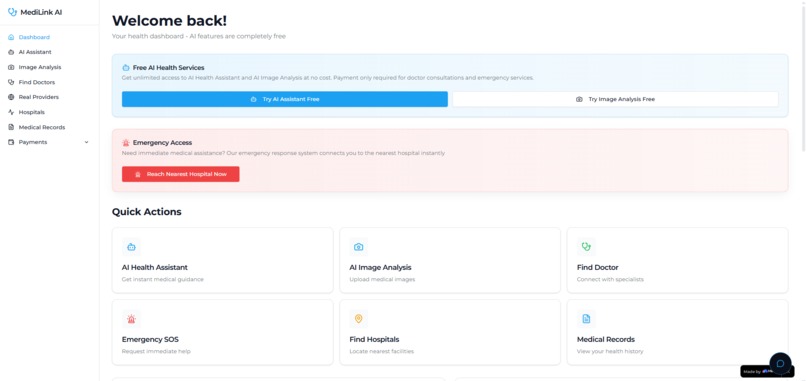Open Medical Records in the sidebar
806x381 pixels.
(x=49, y=127)
